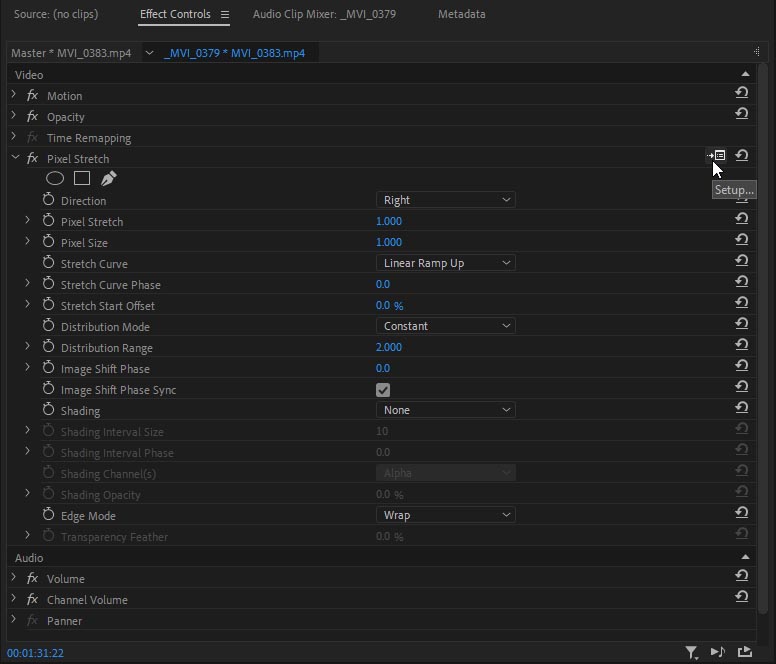The width and height of the screenshot is (776, 664).
Task: Reset the Channel Volume effect
Action: tap(741, 597)
